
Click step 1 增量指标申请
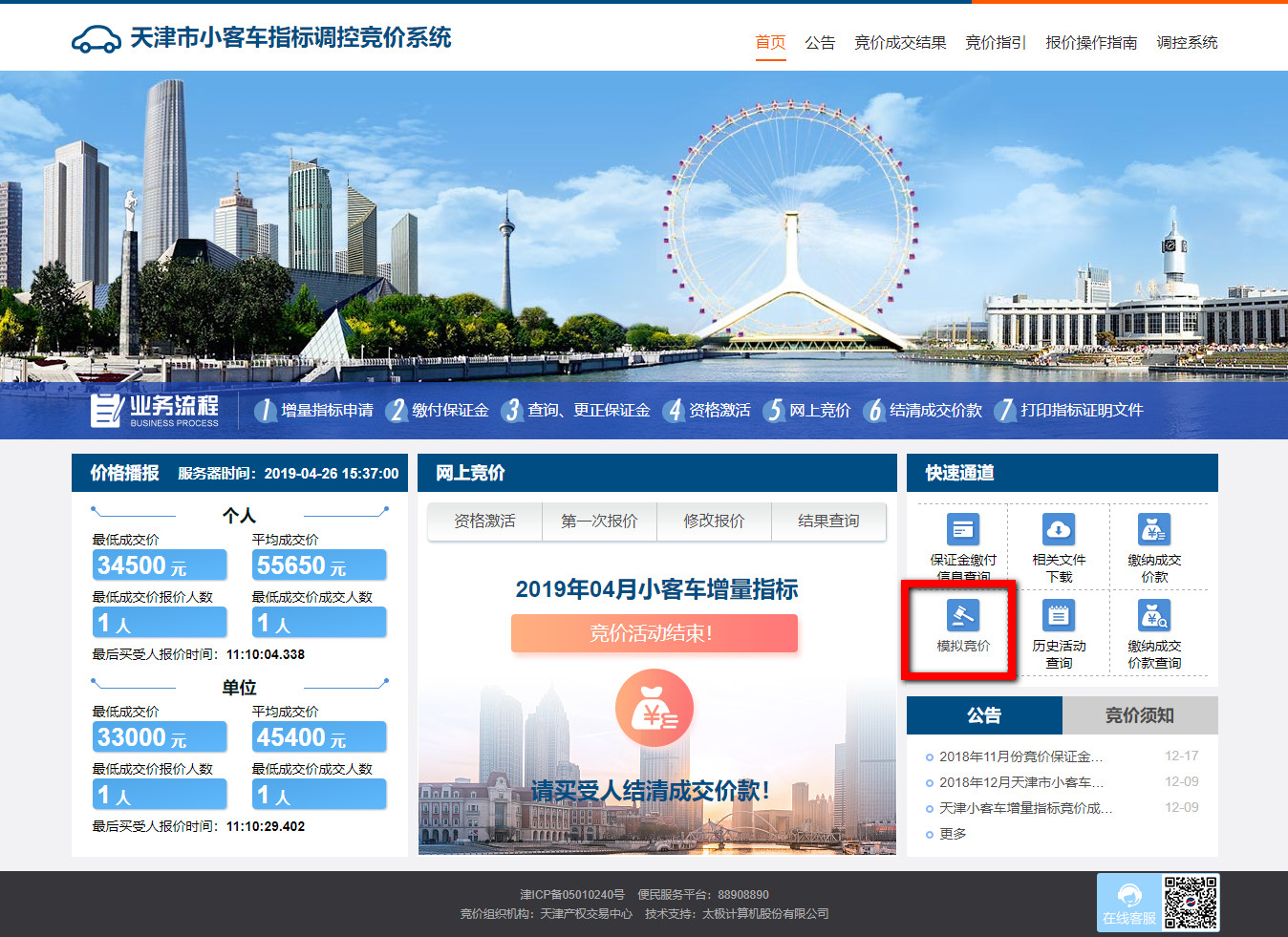(x=313, y=410)
